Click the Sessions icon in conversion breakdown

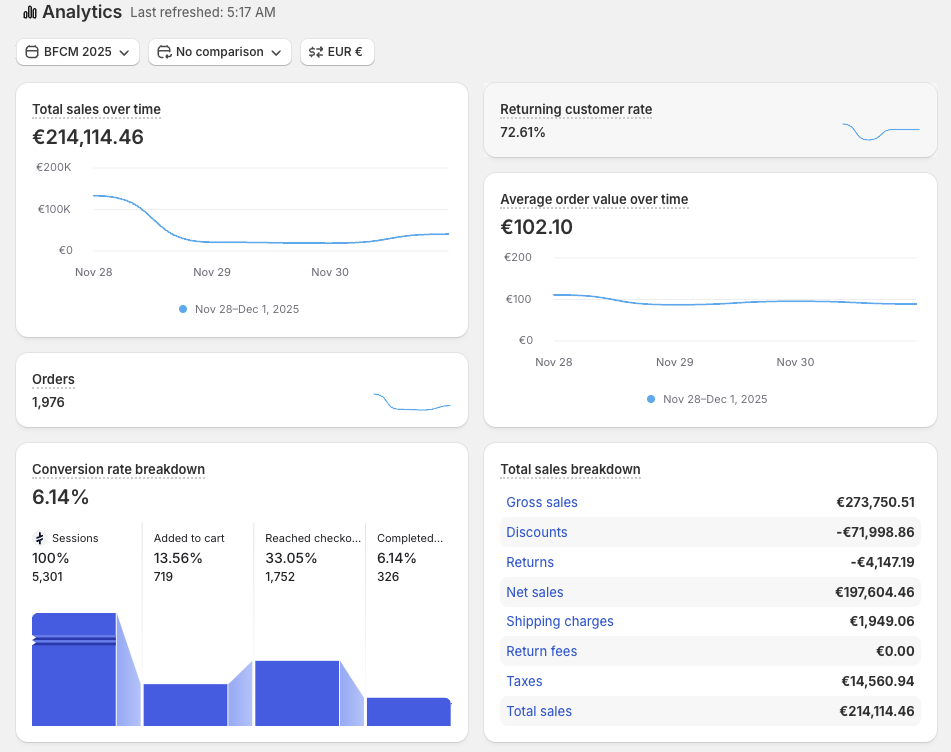point(39,538)
